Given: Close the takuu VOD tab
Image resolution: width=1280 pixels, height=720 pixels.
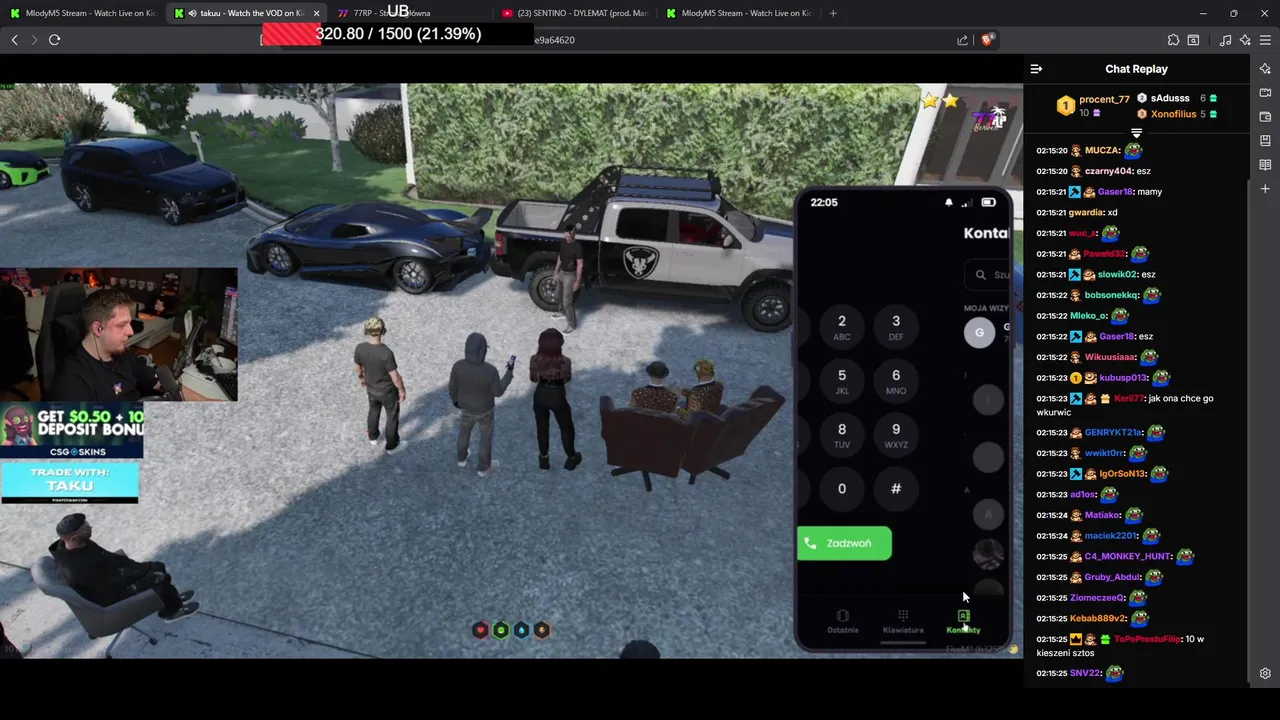Looking at the screenshot, I should pos(316,13).
